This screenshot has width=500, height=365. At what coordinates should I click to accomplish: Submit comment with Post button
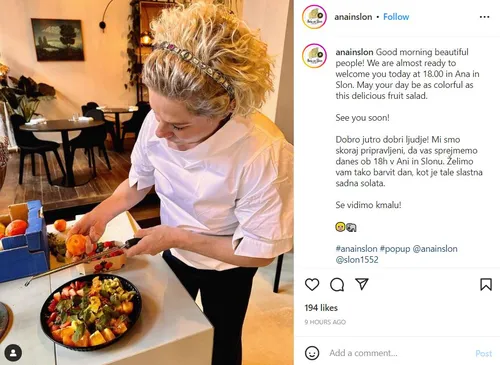[x=483, y=353]
